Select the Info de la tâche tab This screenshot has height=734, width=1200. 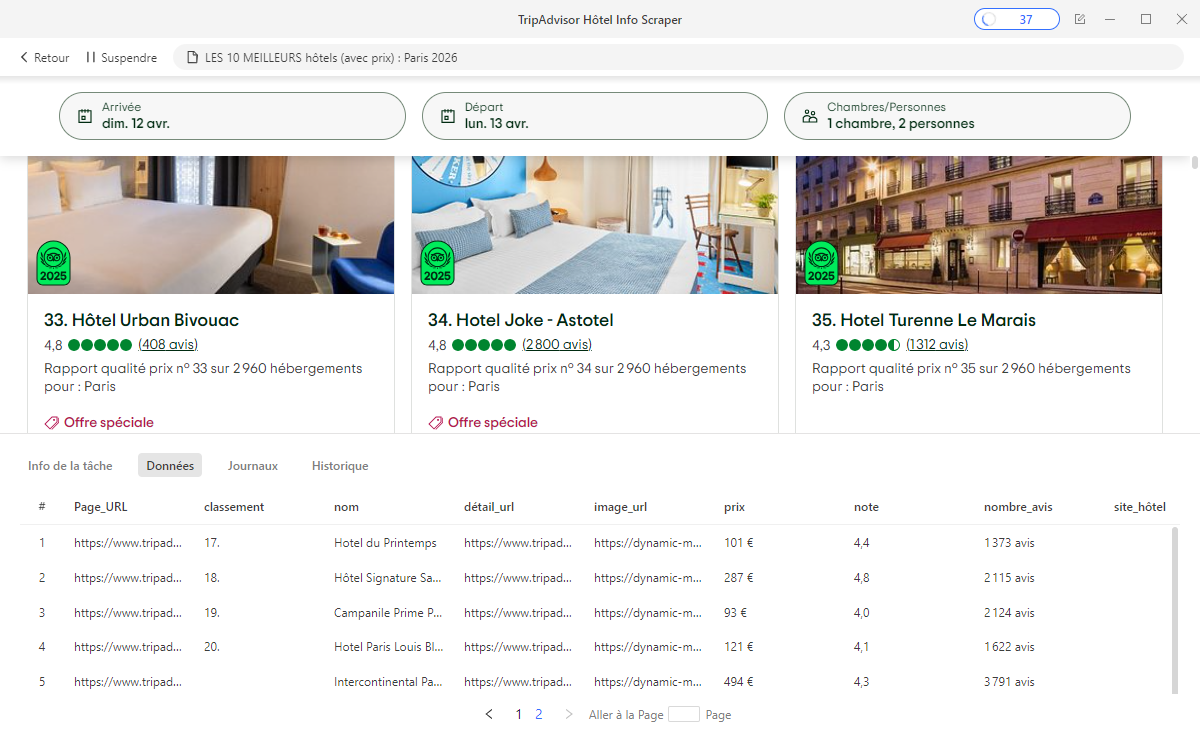pyautogui.click(x=72, y=465)
